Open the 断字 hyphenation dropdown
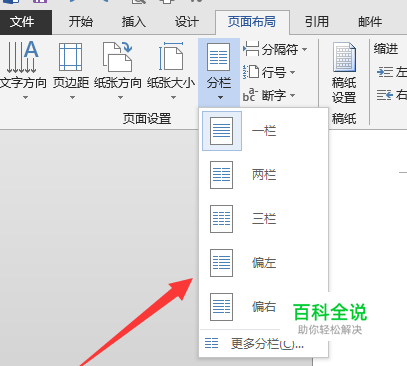 tap(292, 95)
